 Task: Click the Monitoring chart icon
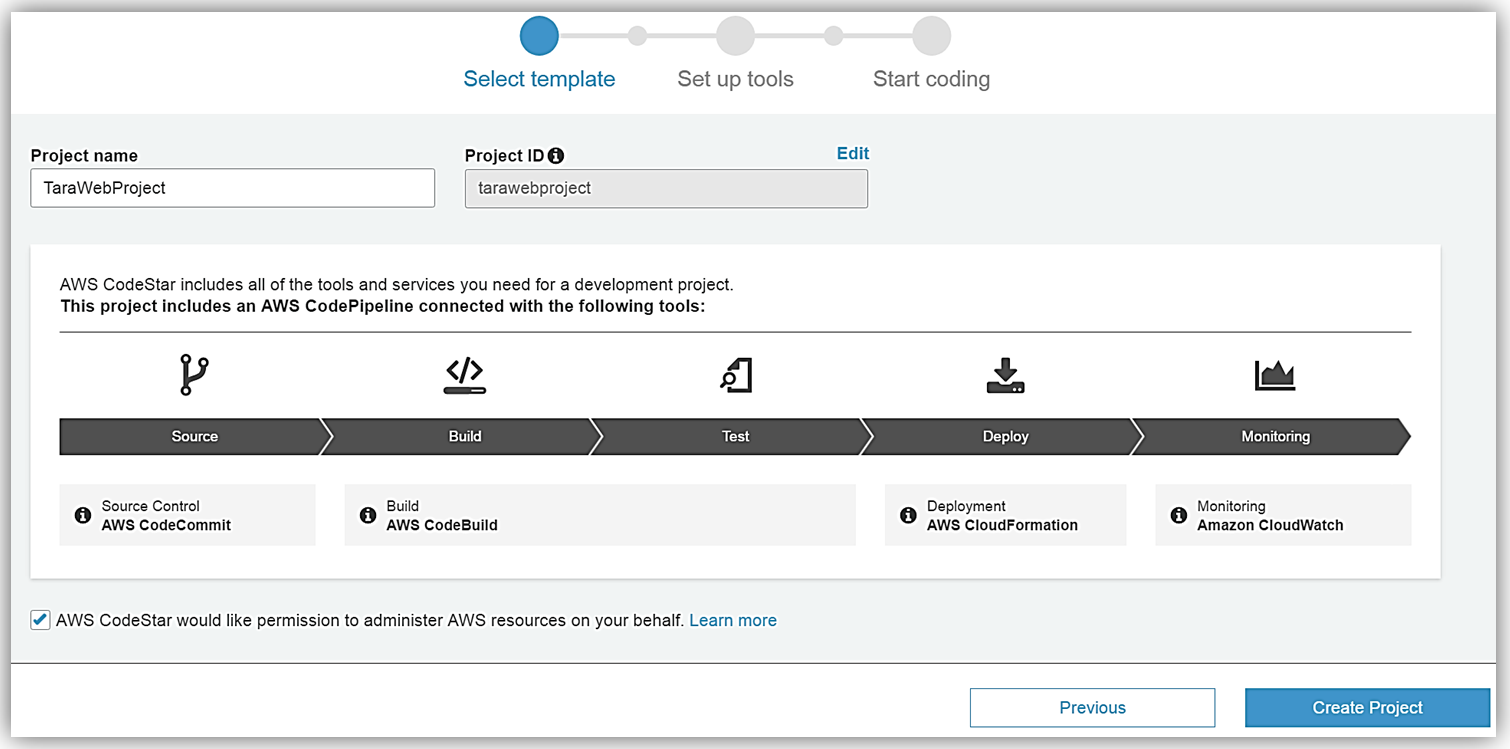coord(1275,375)
